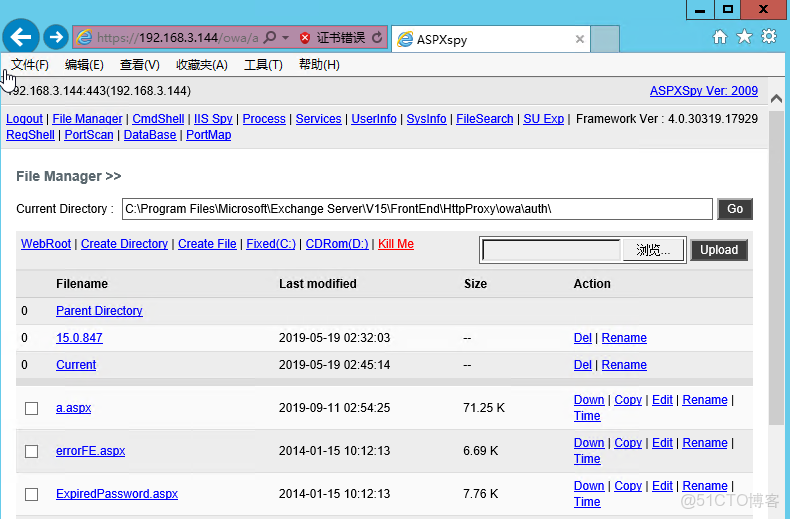Open the DataBase link
The width and height of the screenshot is (790, 519).
[x=150, y=135]
